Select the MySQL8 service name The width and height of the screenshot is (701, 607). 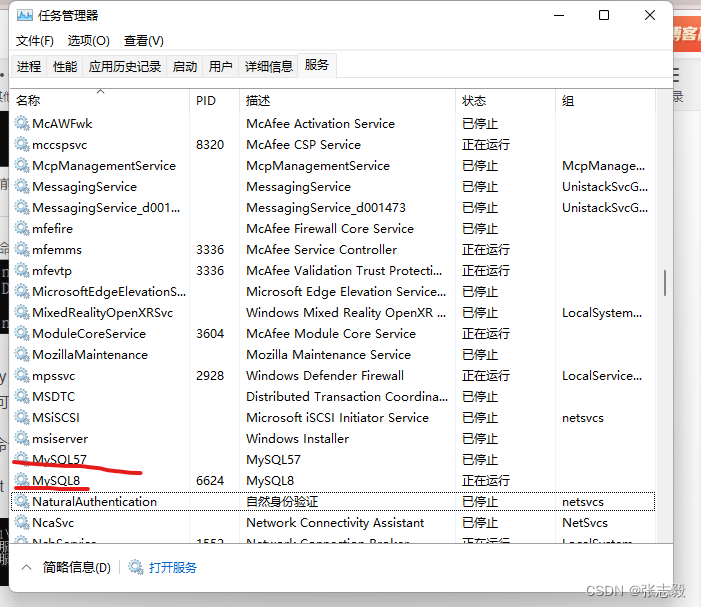click(x=56, y=481)
